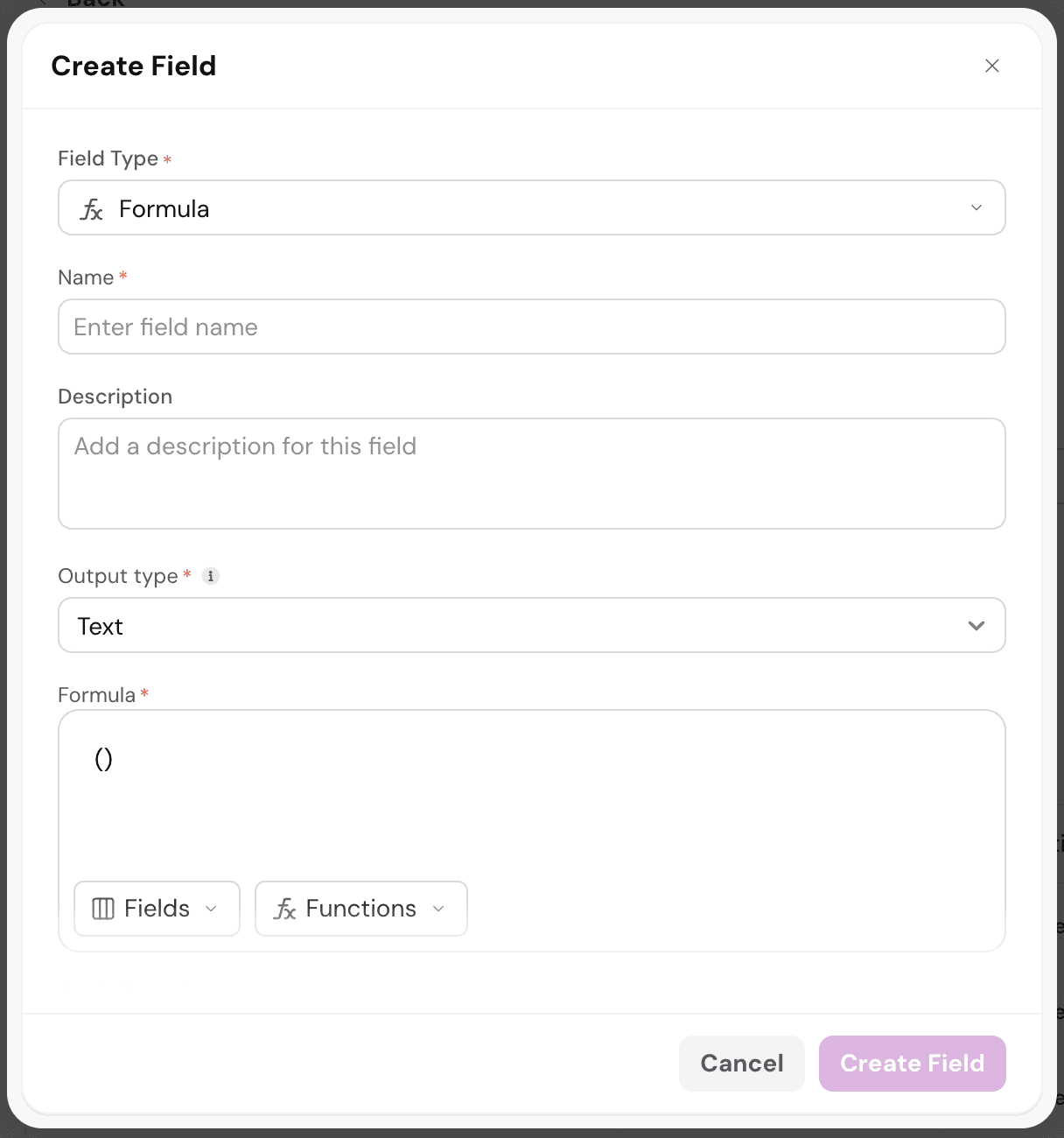
Task: Submit with the Create Field button
Action: [912, 1064]
